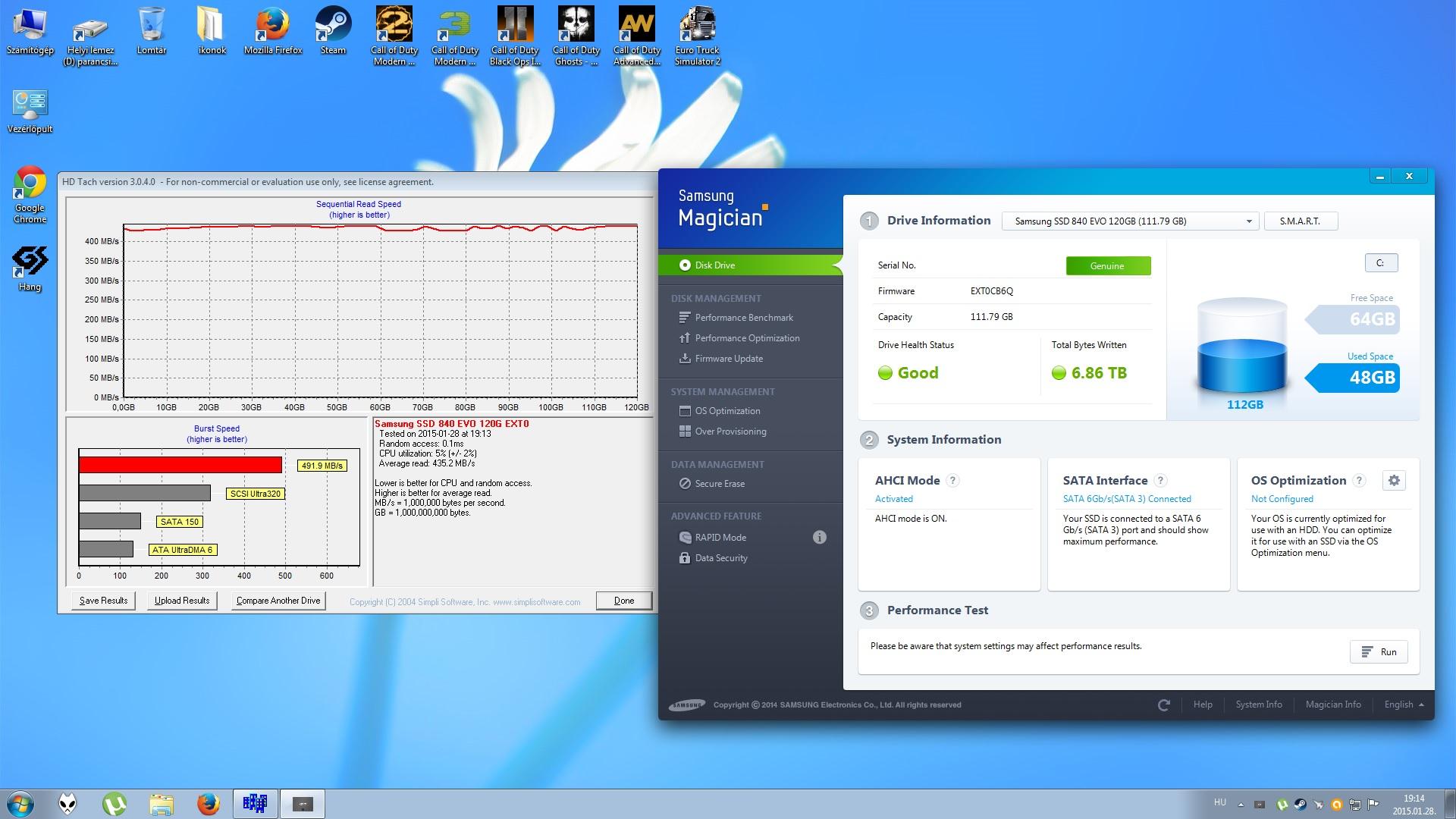
Task: Run the performance test
Action: (x=1379, y=652)
